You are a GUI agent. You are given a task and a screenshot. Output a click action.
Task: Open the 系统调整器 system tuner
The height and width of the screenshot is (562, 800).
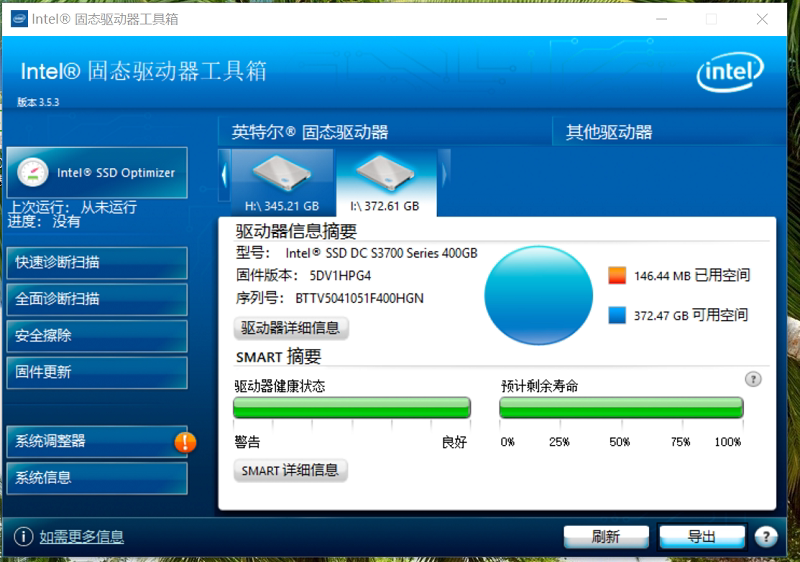pyautogui.click(x=97, y=442)
